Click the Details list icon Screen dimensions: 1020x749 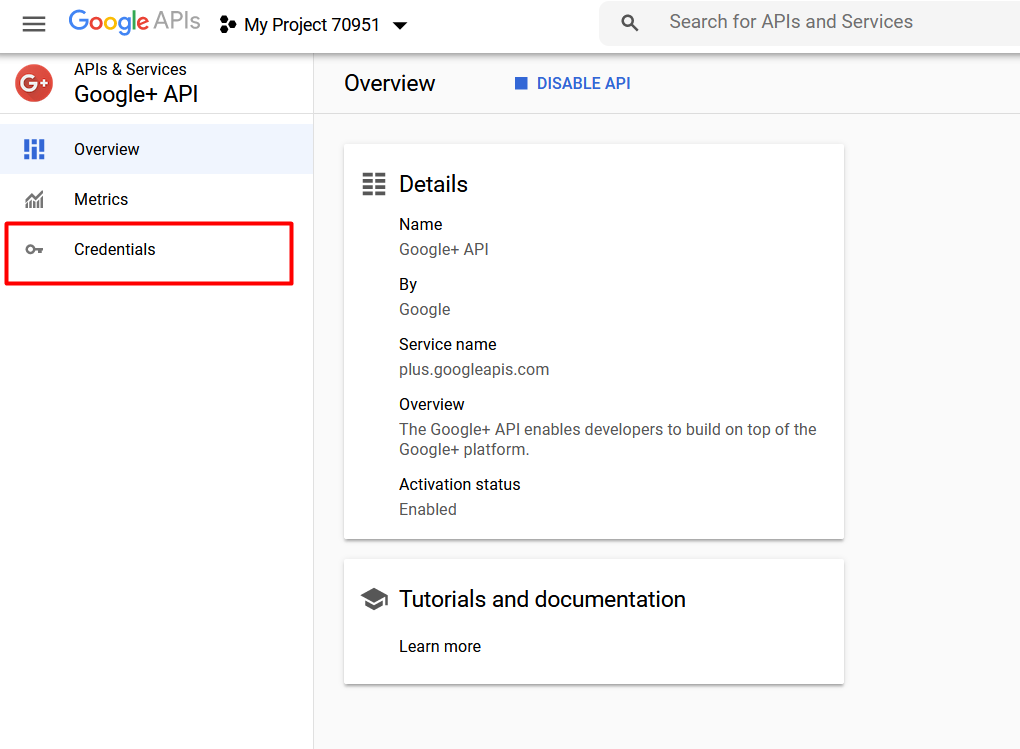(x=374, y=184)
